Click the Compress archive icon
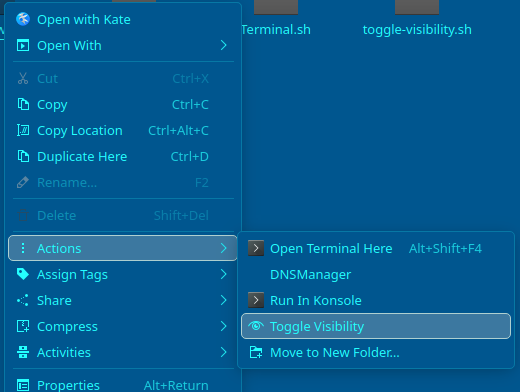The width and height of the screenshot is (520, 392). pos(23,326)
